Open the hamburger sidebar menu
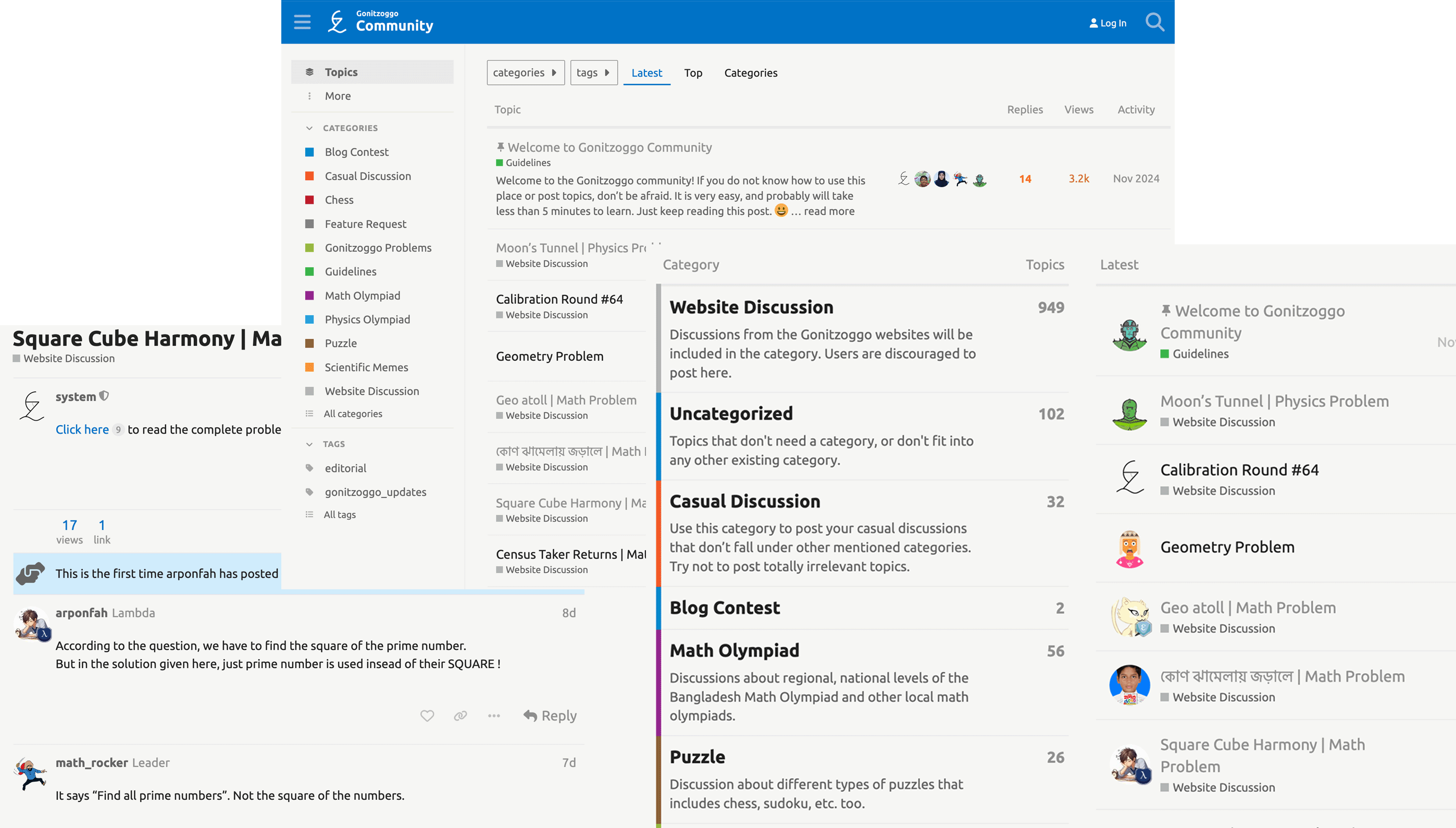1456x828 pixels. tap(302, 22)
